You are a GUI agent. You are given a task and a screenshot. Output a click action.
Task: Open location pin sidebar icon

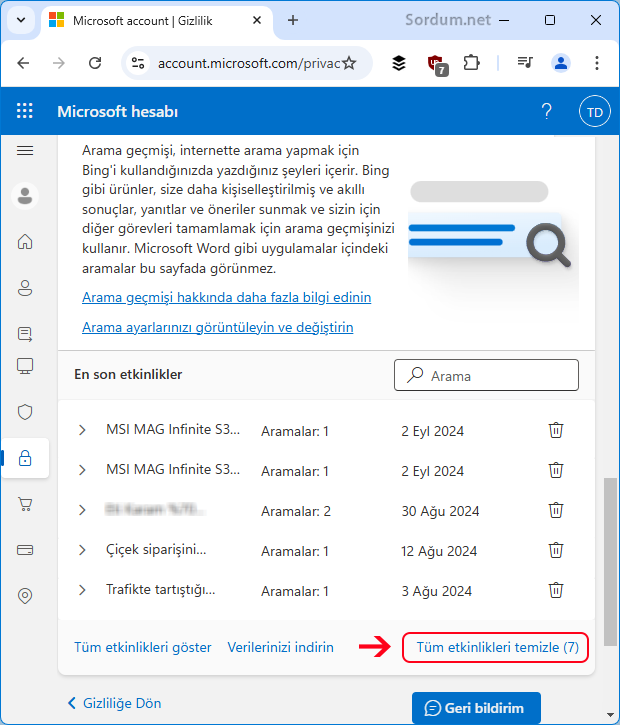coord(25,596)
